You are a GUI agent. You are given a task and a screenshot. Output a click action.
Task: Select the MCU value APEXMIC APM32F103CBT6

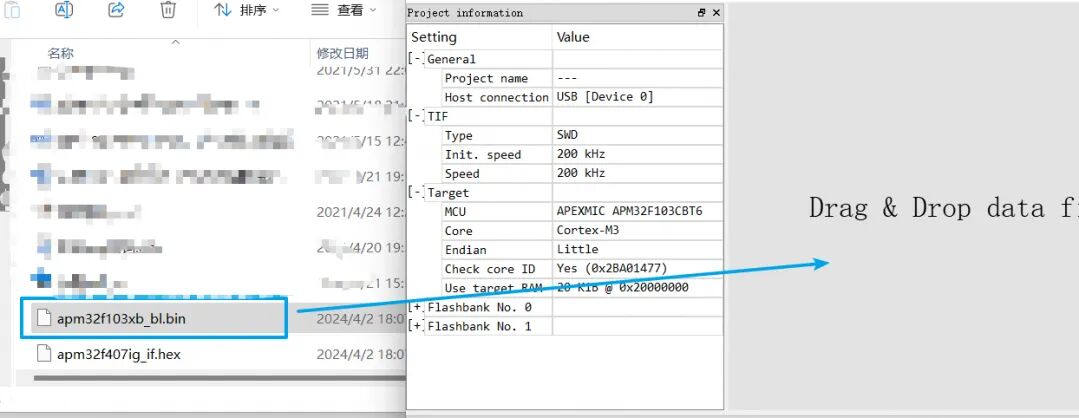point(629,212)
